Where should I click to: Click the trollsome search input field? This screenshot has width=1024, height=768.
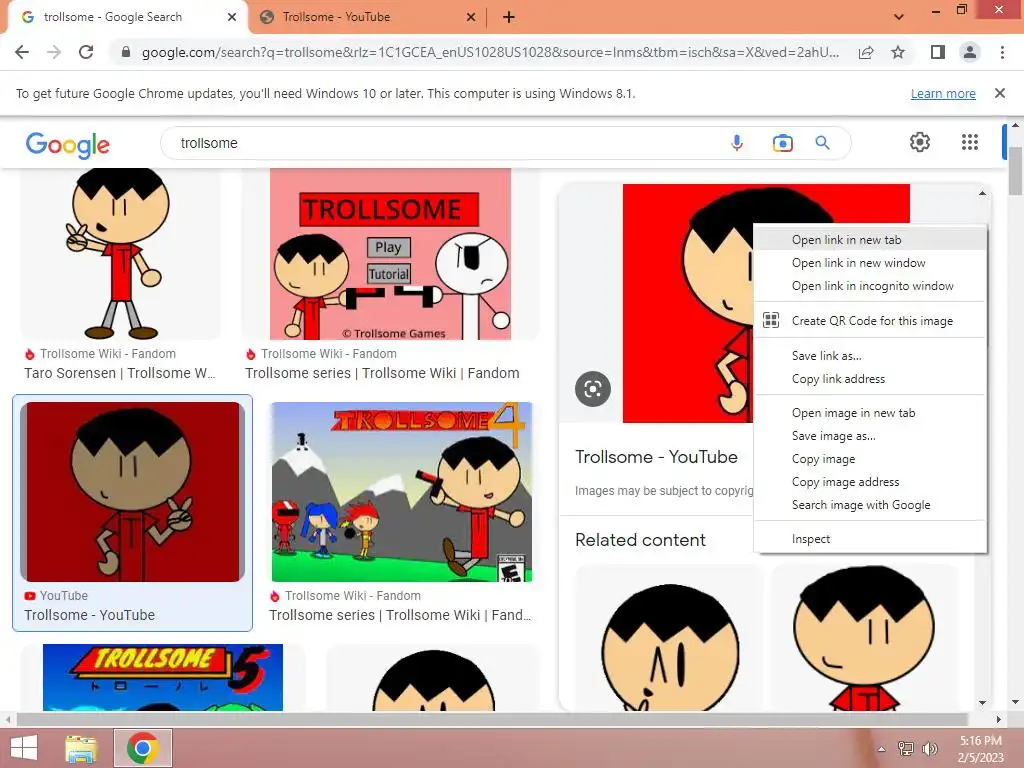tap(444, 143)
